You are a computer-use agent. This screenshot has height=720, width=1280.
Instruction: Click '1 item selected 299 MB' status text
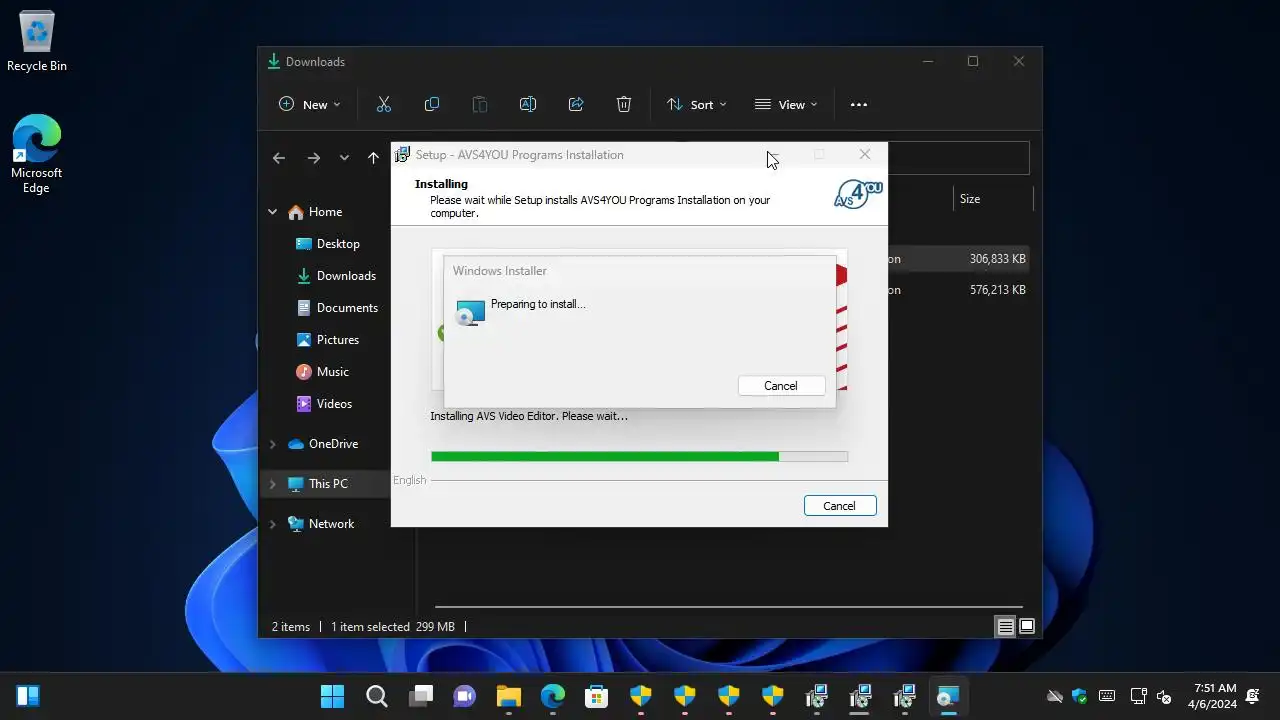(x=393, y=627)
